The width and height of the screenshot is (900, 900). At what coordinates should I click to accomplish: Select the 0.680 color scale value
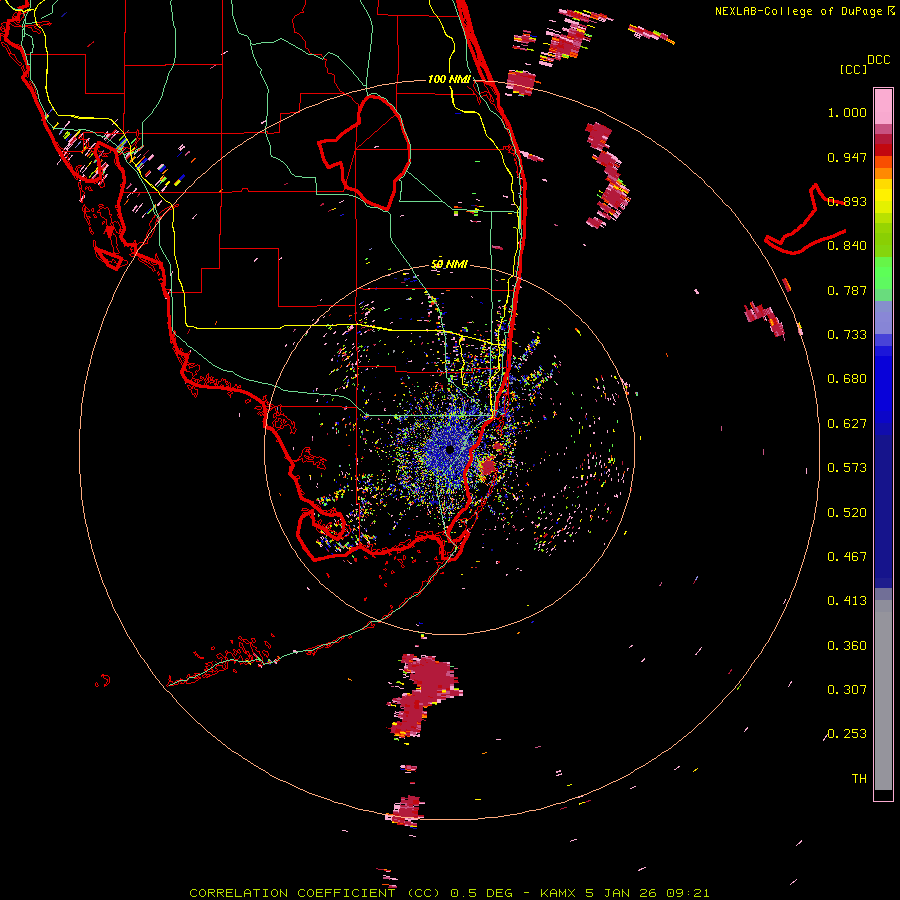pos(847,379)
